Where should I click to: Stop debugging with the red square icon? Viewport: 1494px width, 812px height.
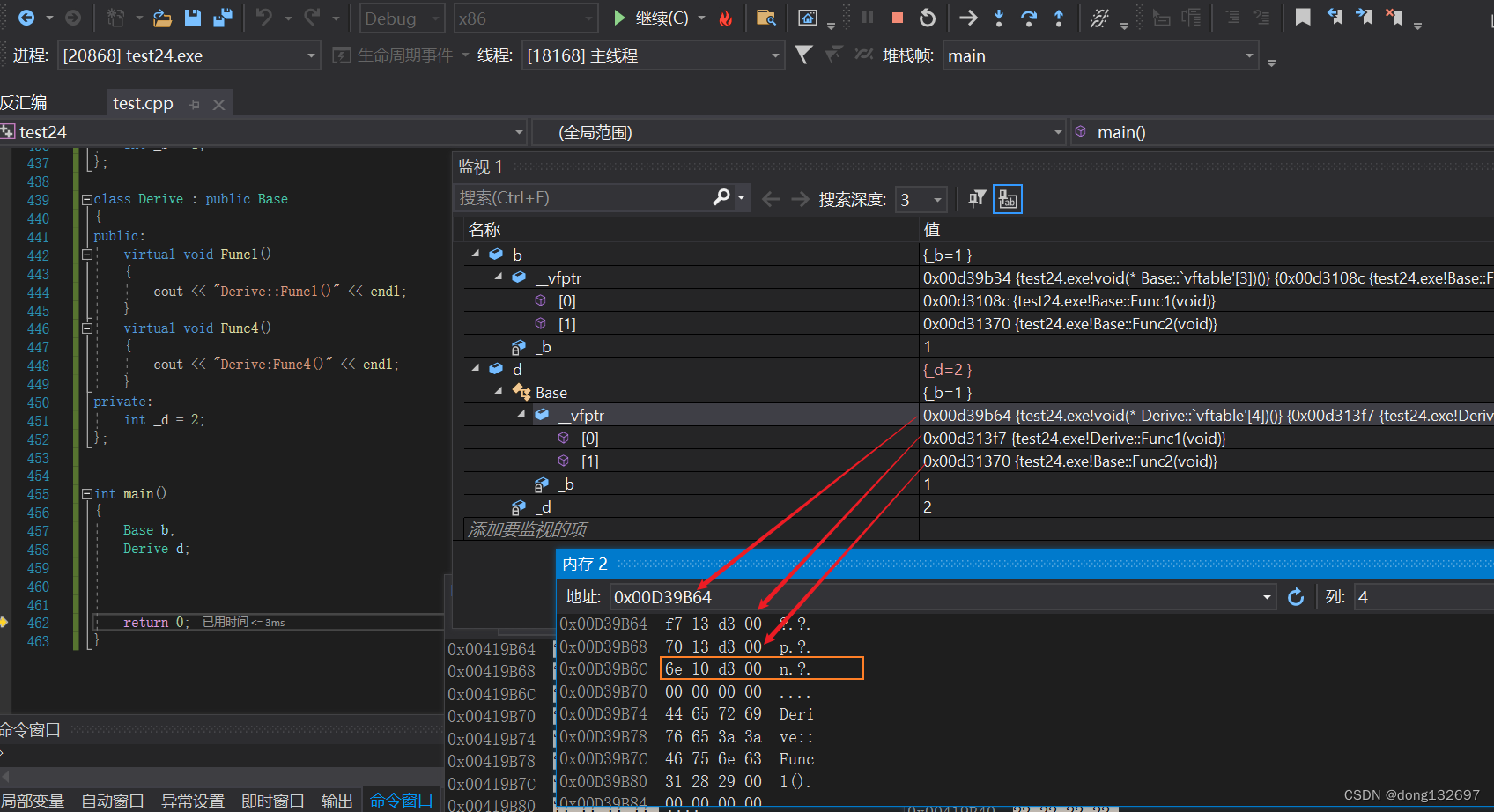898,18
